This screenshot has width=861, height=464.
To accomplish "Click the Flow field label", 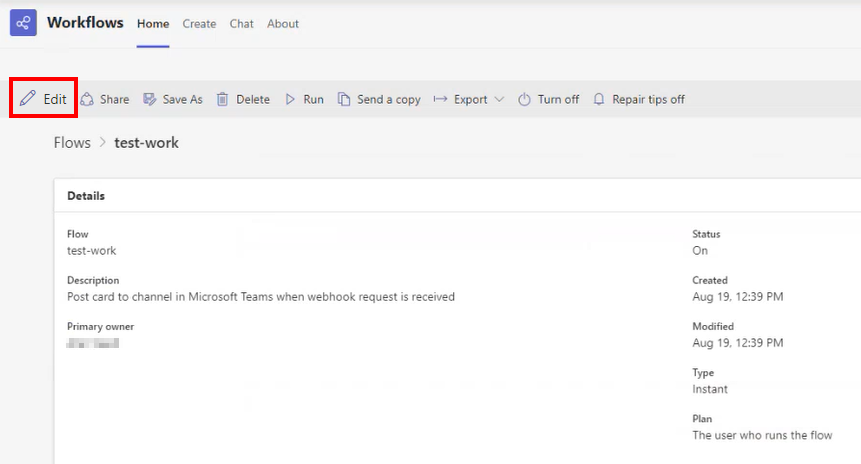I will (77, 234).
